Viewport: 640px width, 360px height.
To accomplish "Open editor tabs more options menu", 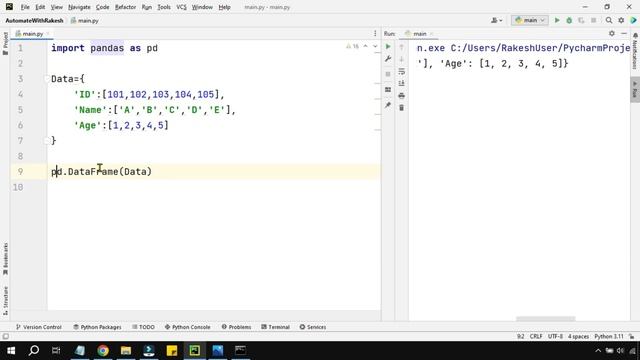I will tap(375, 33).
